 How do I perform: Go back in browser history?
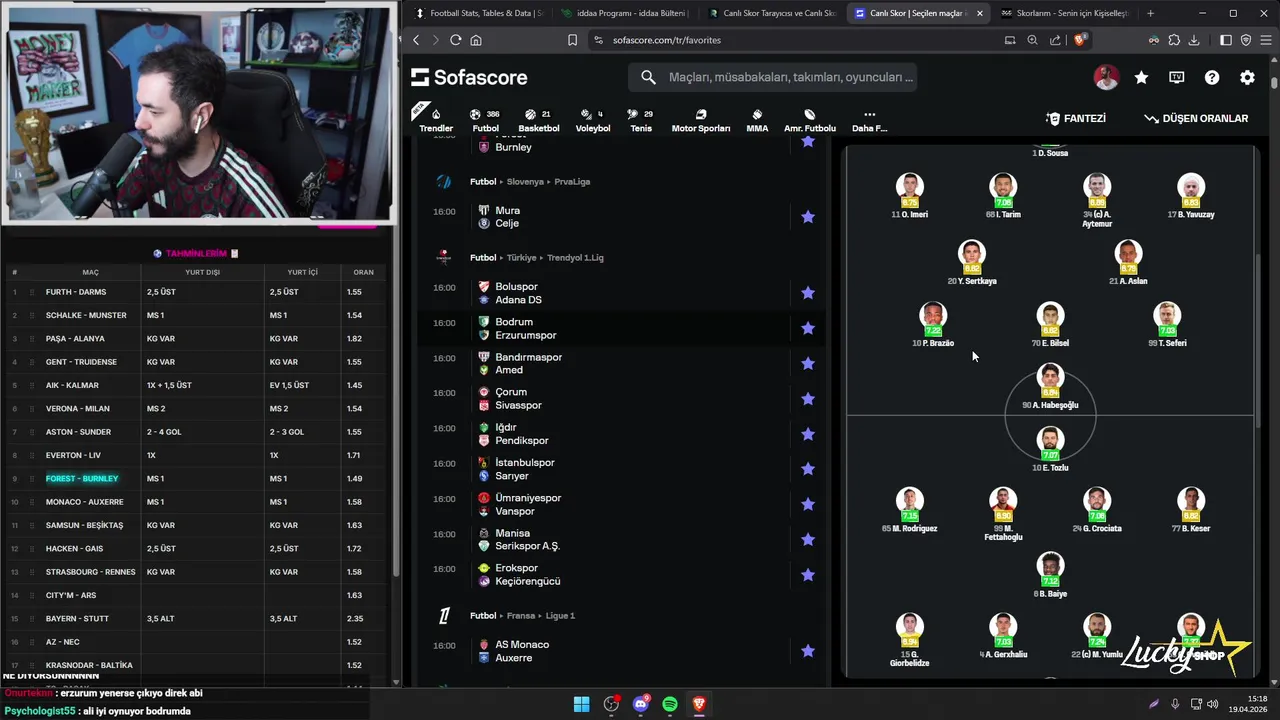[417, 40]
